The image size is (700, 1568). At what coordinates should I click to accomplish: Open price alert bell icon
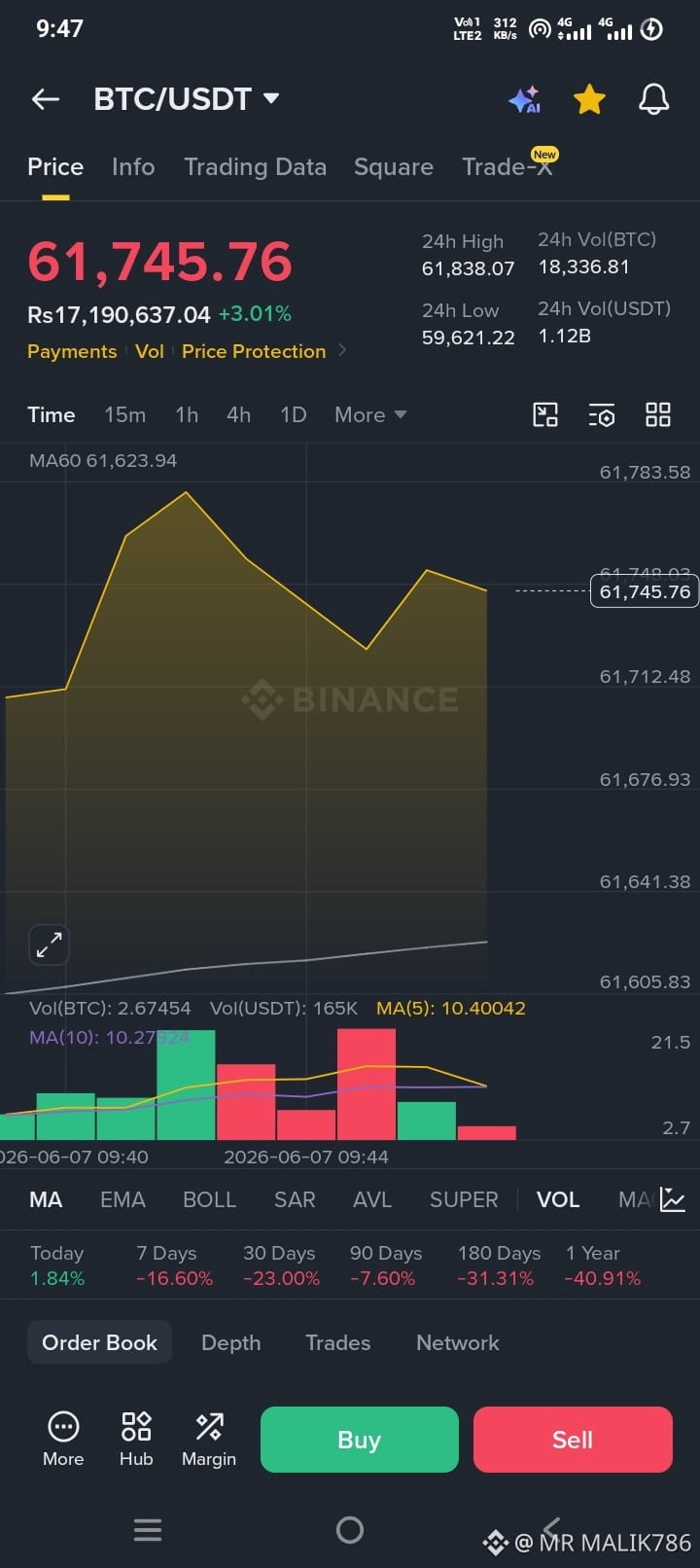[x=653, y=99]
